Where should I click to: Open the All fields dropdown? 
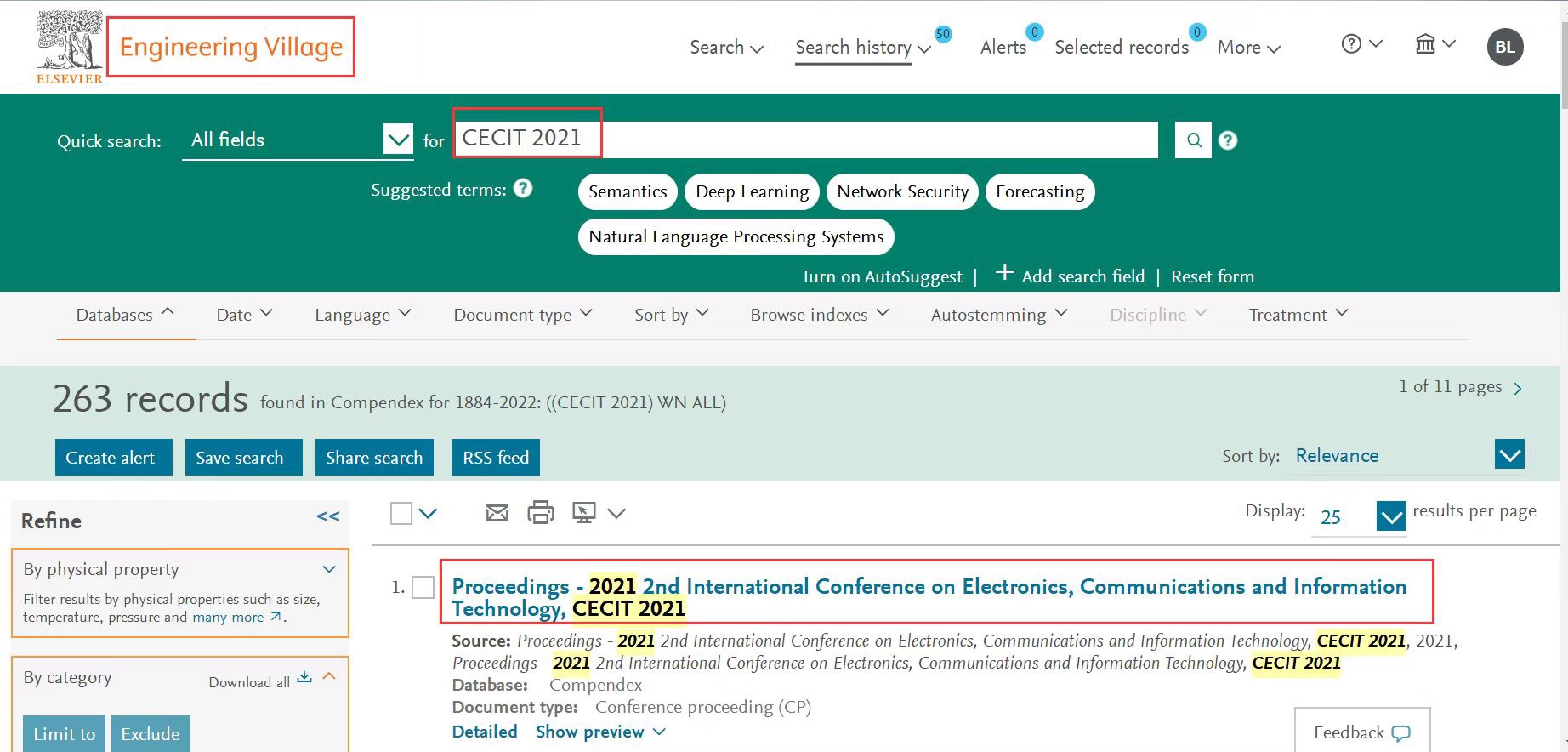(x=397, y=139)
